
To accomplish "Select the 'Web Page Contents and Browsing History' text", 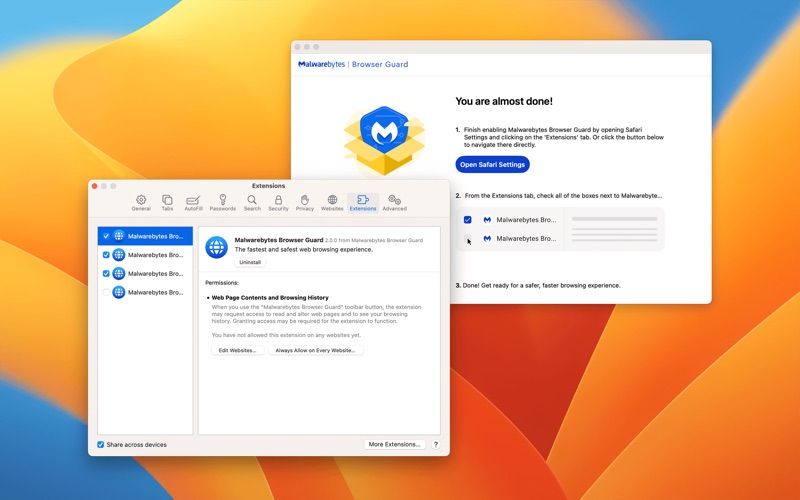I will coord(270,297).
